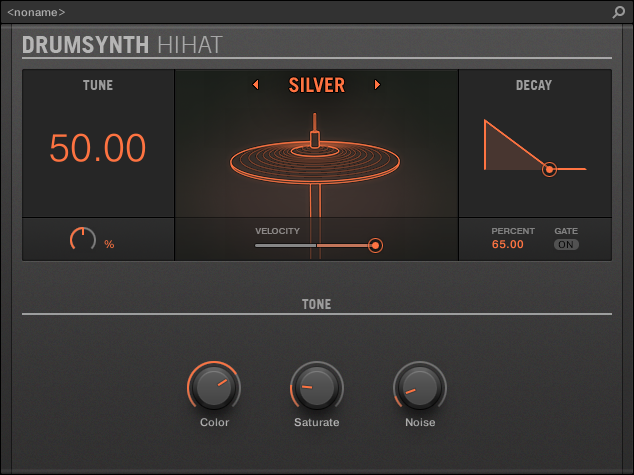Click the TUNE label

tap(98, 86)
